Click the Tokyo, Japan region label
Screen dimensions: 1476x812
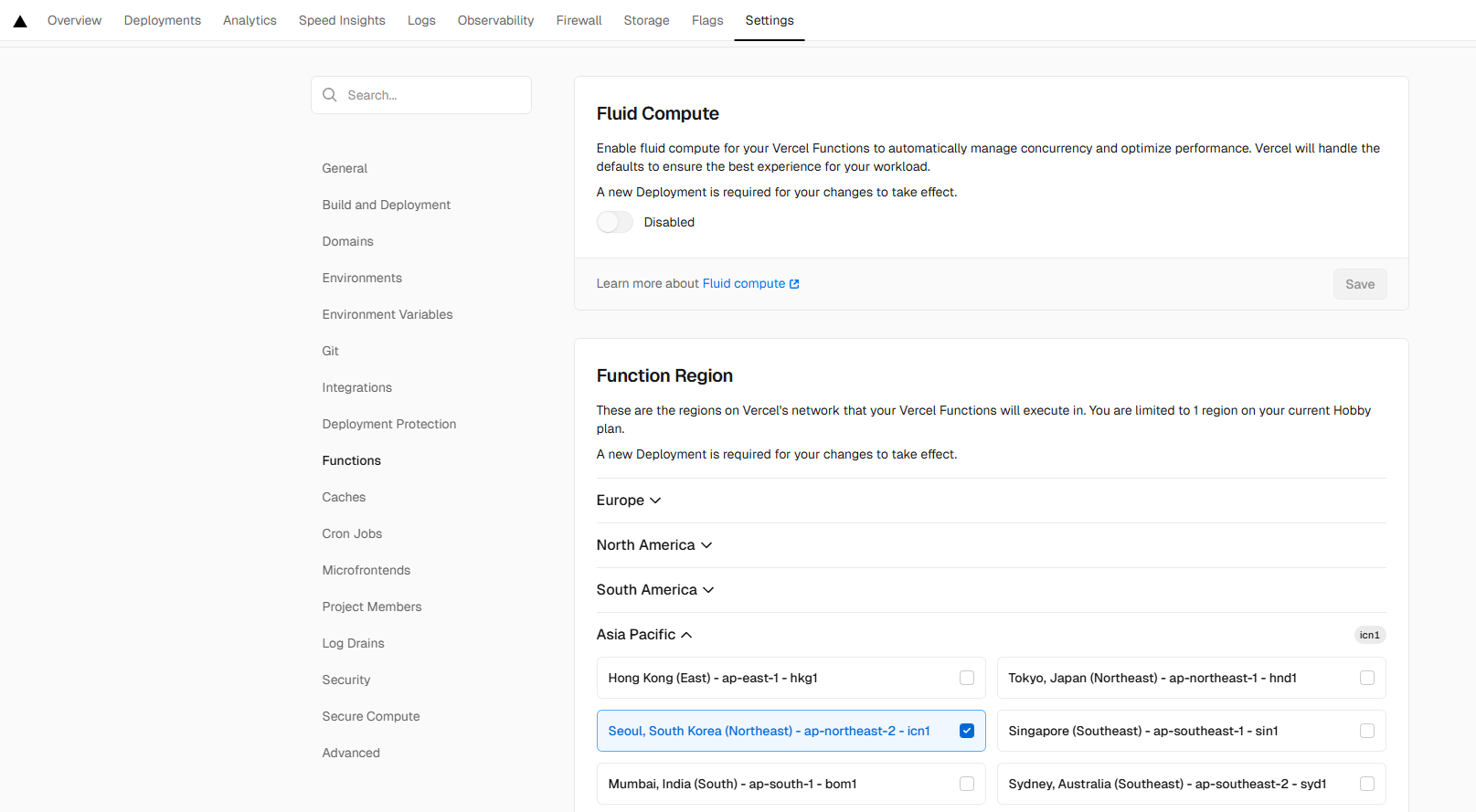point(1152,678)
